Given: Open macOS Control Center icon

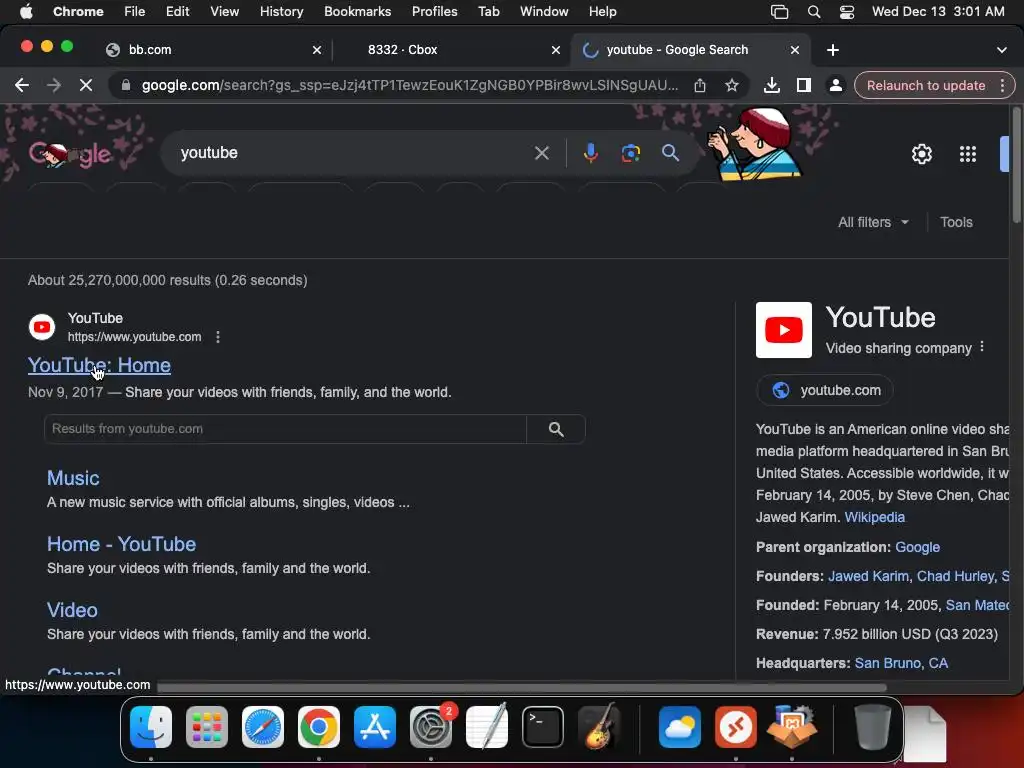Looking at the screenshot, I should coord(846,12).
